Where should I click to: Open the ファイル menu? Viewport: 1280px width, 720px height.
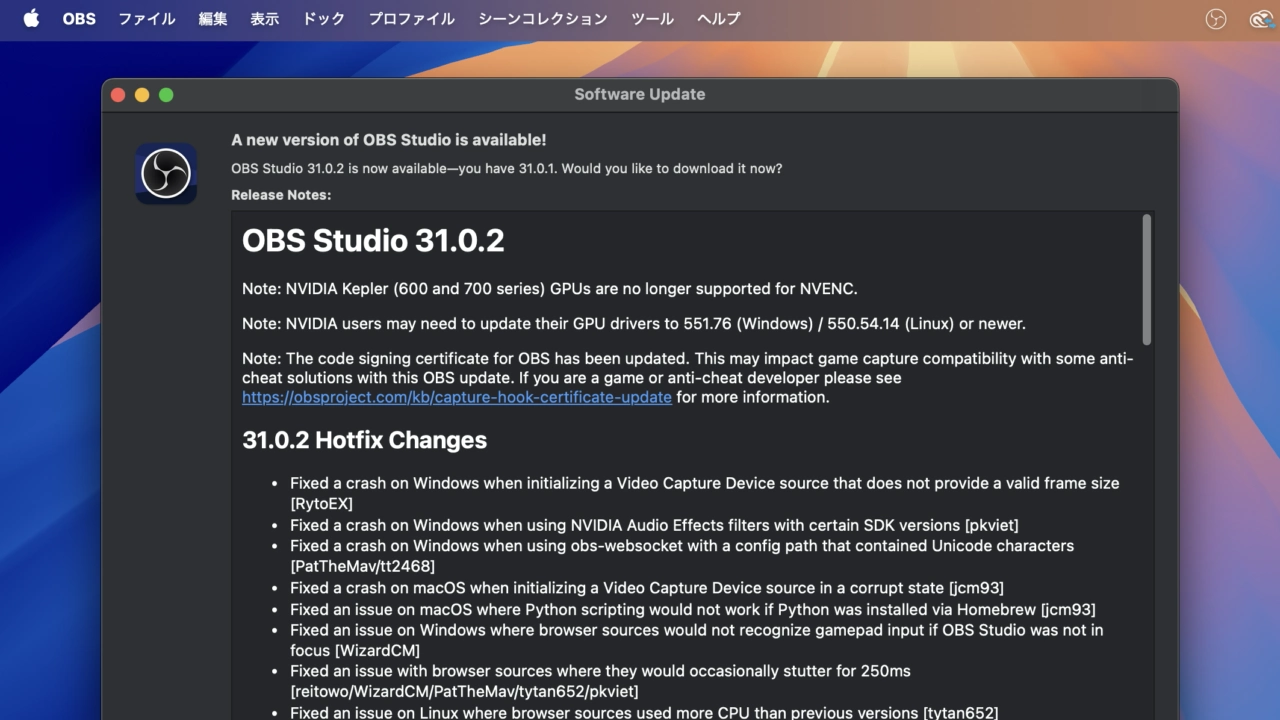coord(147,19)
